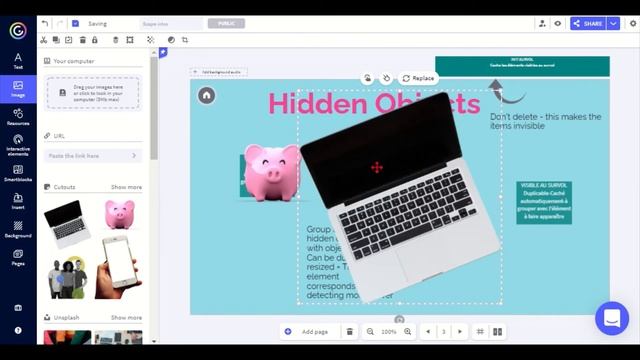The height and width of the screenshot is (360, 640).
Task: Add animation via floating cursor icon
Action: tap(387, 78)
